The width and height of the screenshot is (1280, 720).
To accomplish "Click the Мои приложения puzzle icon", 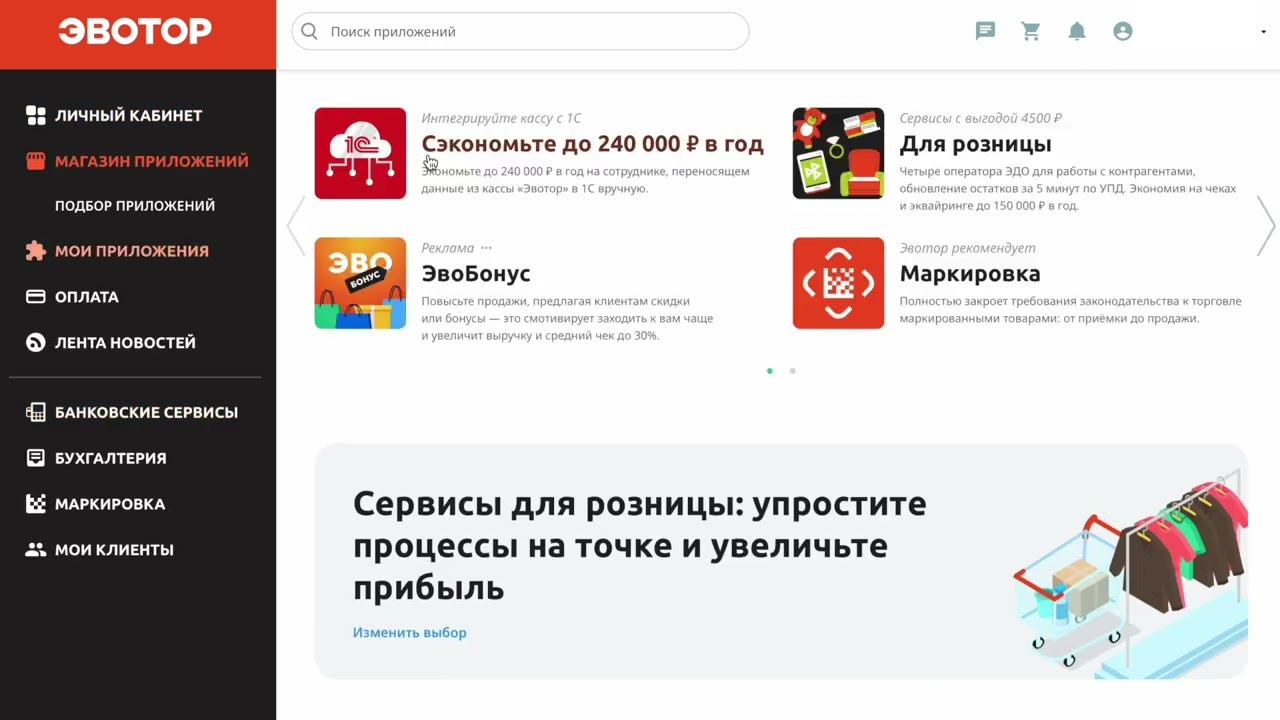I will 36,251.
